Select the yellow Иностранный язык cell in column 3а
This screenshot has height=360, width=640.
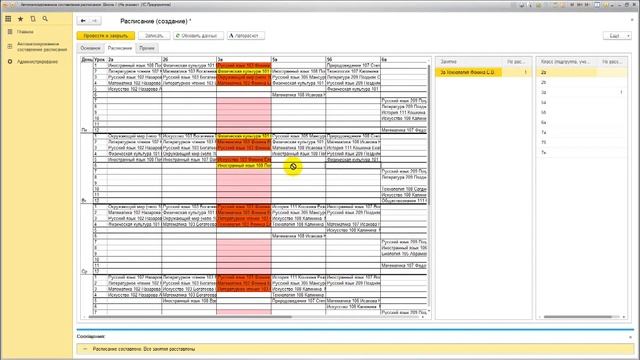pyautogui.click(x=244, y=166)
